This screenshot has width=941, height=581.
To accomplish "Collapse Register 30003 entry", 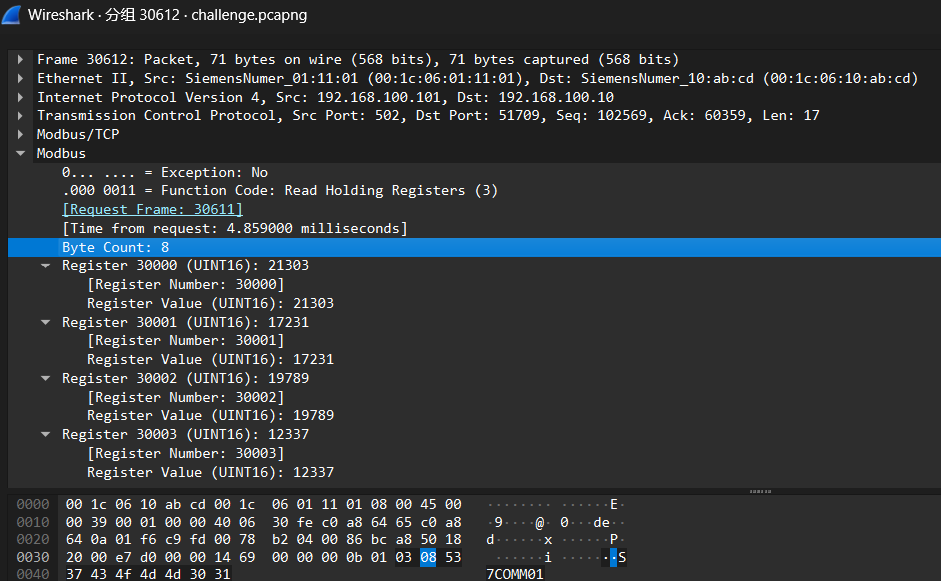I will point(46,434).
